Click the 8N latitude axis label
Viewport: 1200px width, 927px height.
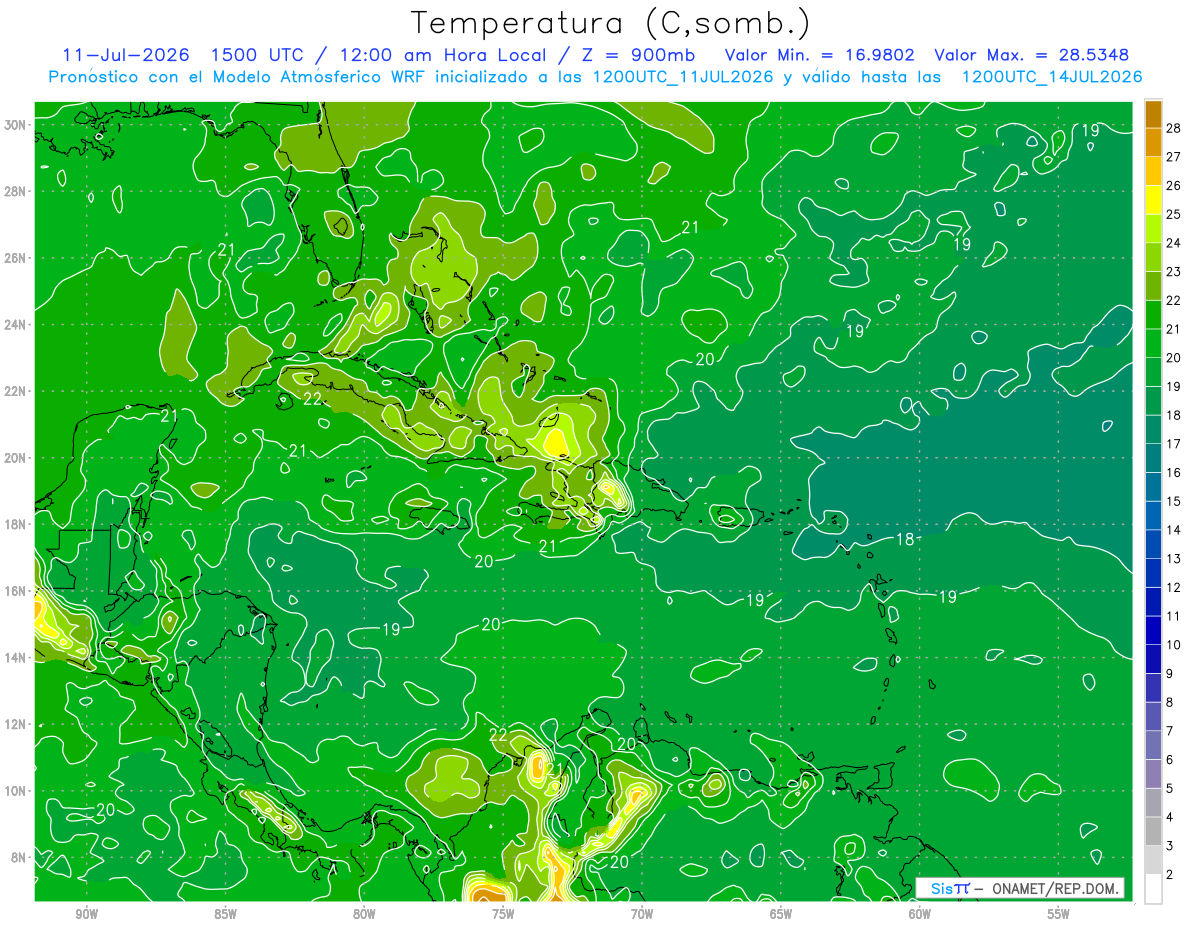coord(20,858)
